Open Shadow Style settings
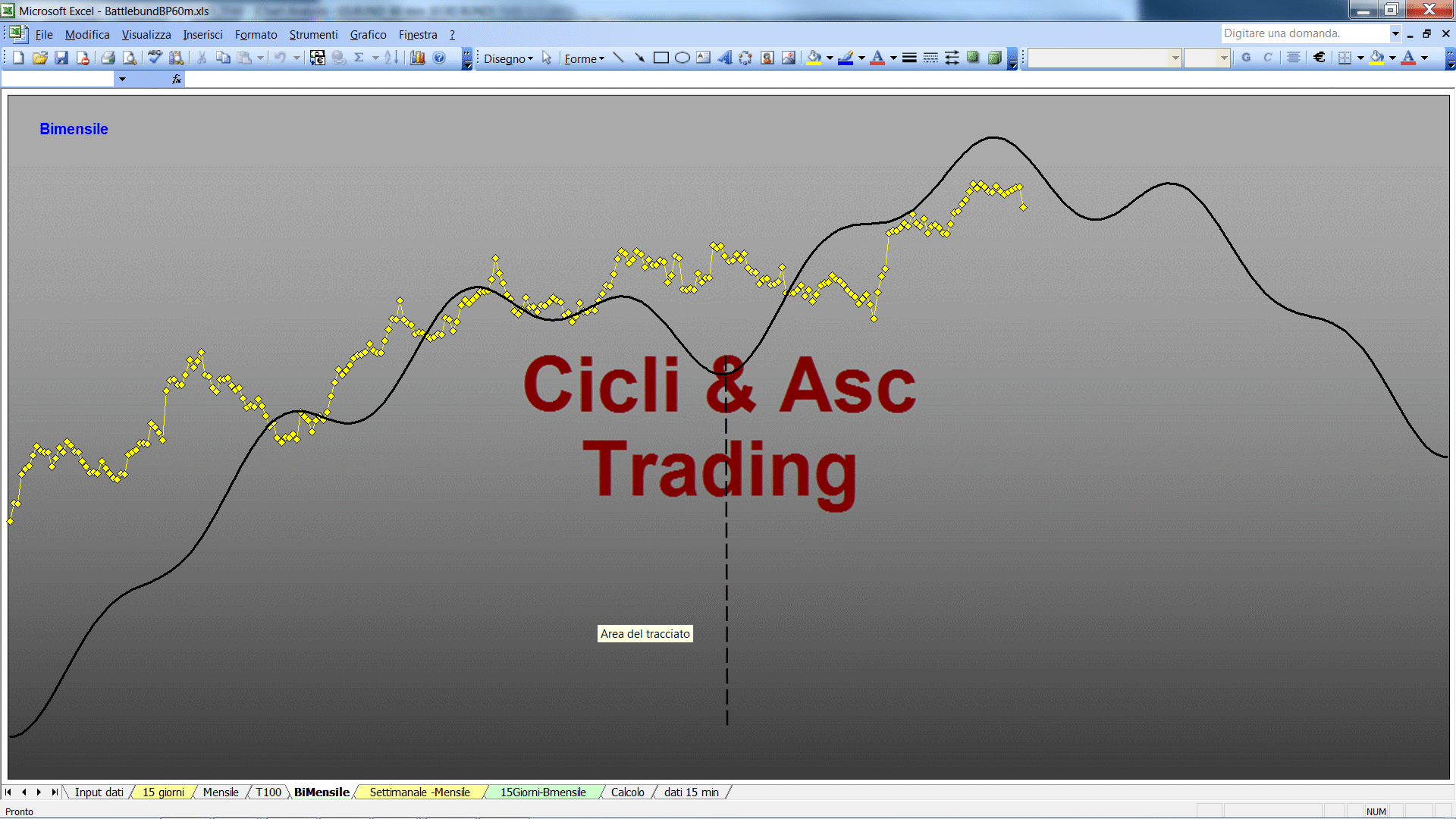 pyautogui.click(x=973, y=58)
